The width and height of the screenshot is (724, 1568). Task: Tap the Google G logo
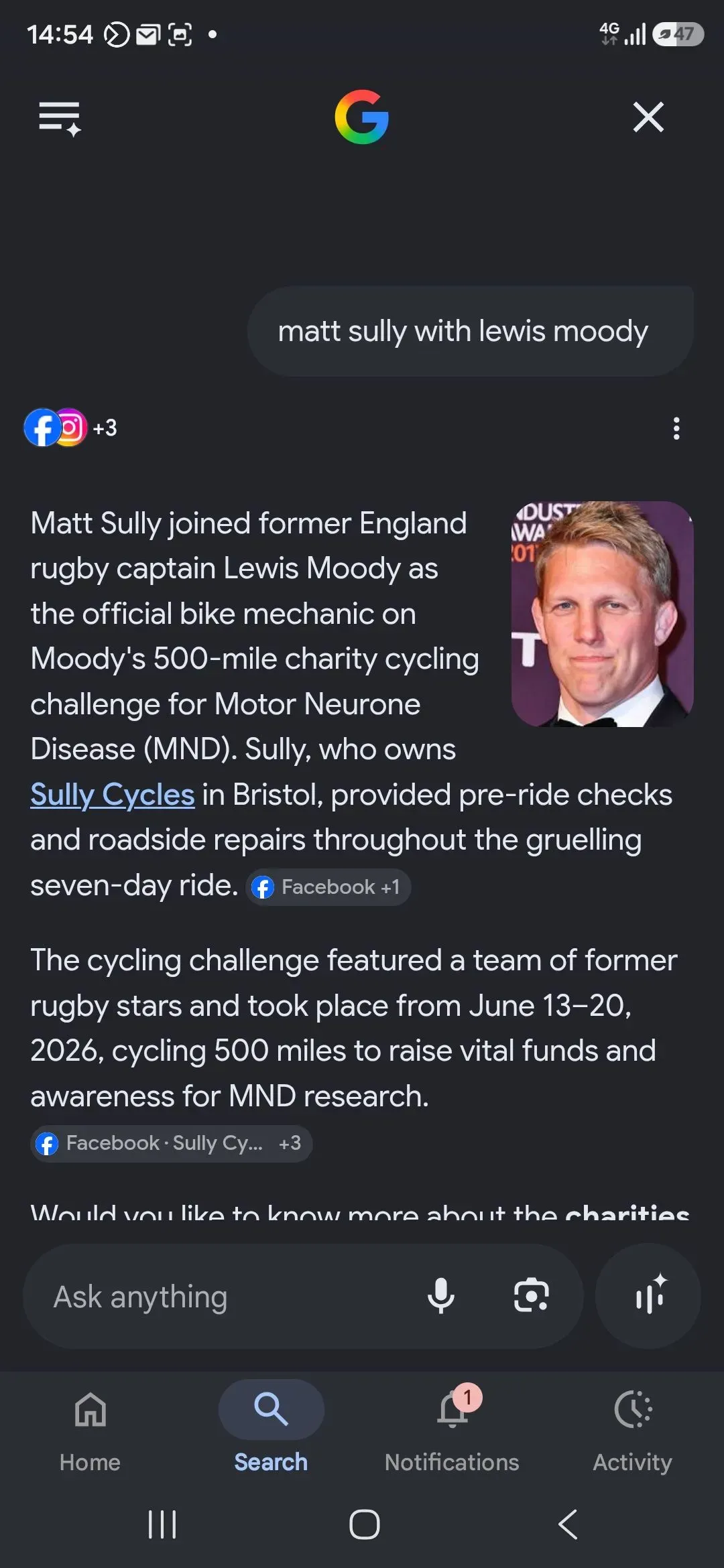pos(362,117)
